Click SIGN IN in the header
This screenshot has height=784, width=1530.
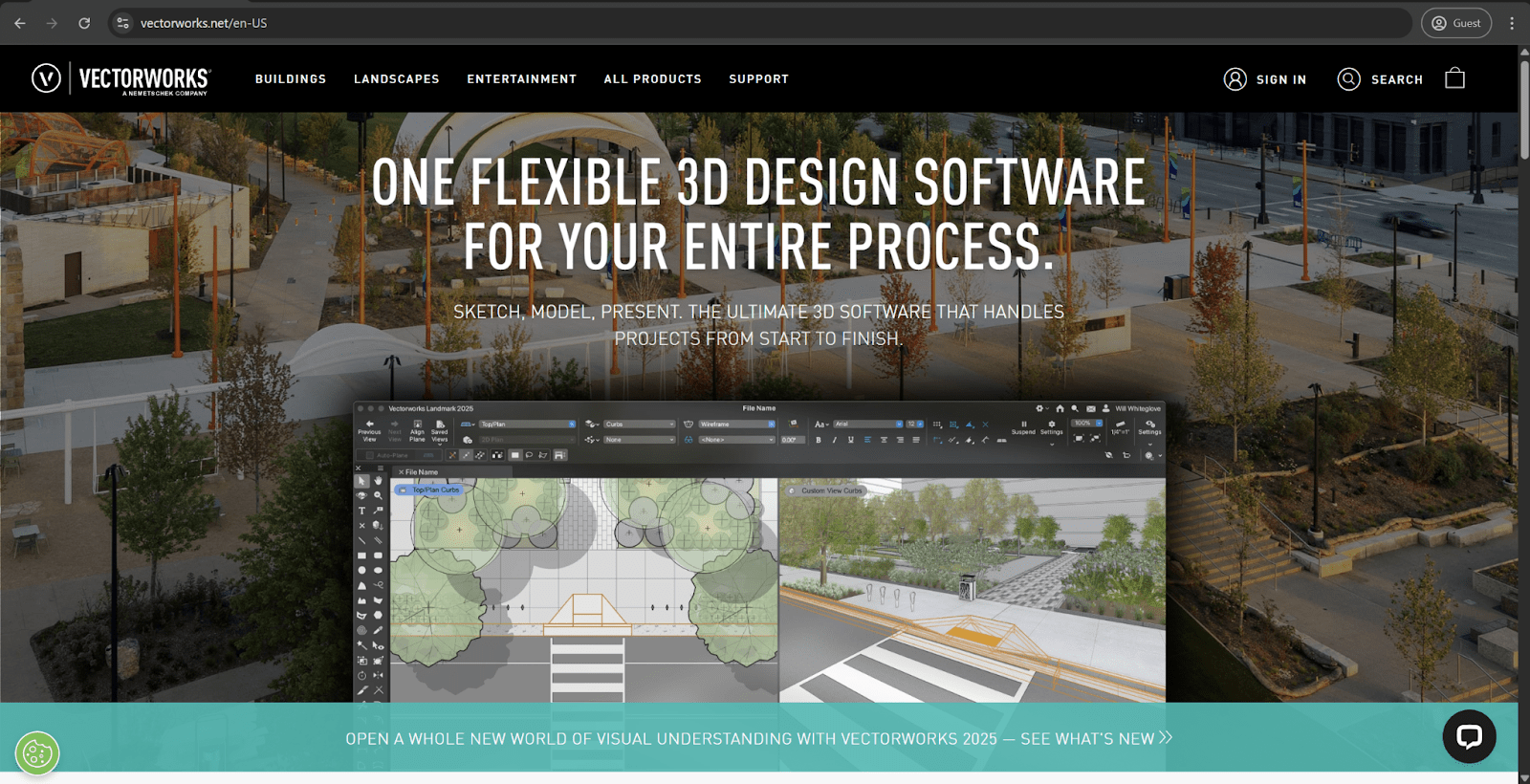1265,79
